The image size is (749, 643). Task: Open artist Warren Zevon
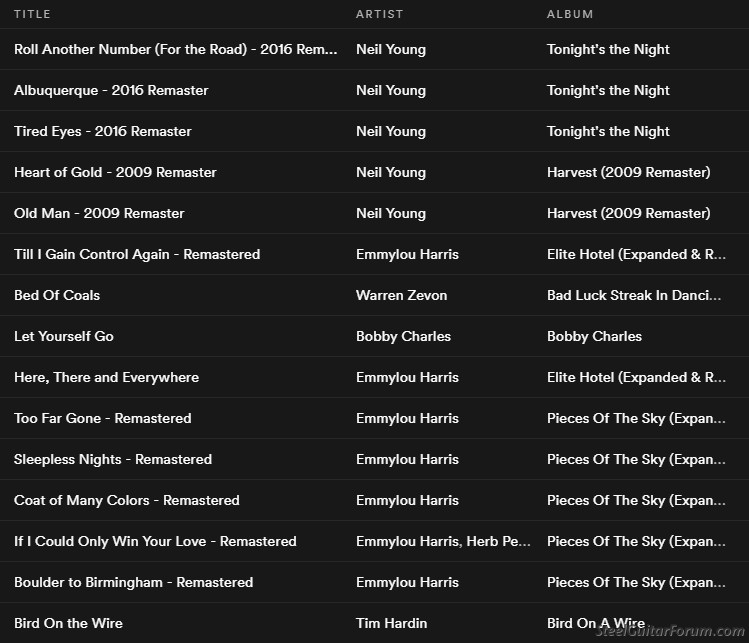click(x=401, y=295)
